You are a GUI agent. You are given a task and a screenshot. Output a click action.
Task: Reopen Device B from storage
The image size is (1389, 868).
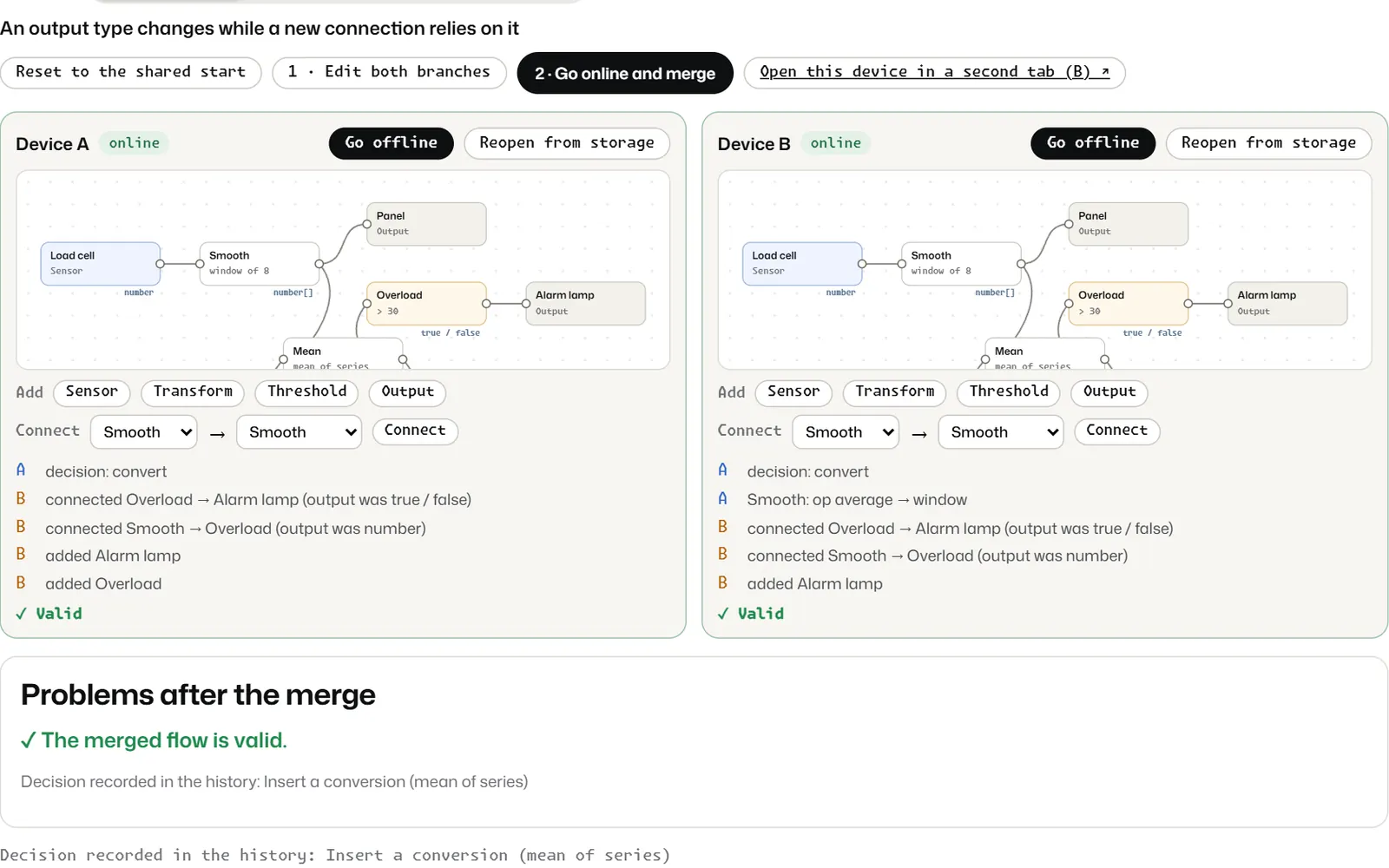(1268, 142)
